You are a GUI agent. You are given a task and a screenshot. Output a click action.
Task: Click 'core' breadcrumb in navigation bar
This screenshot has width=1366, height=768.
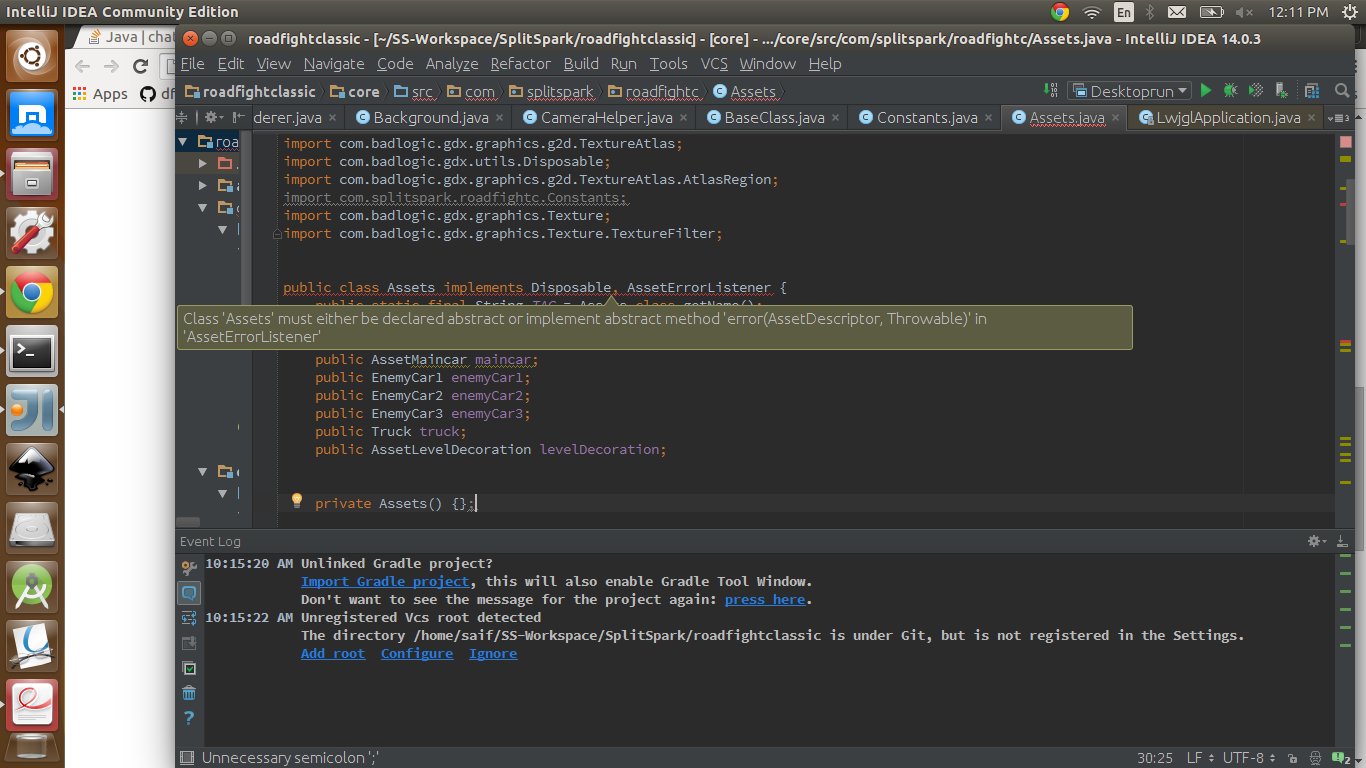355,91
